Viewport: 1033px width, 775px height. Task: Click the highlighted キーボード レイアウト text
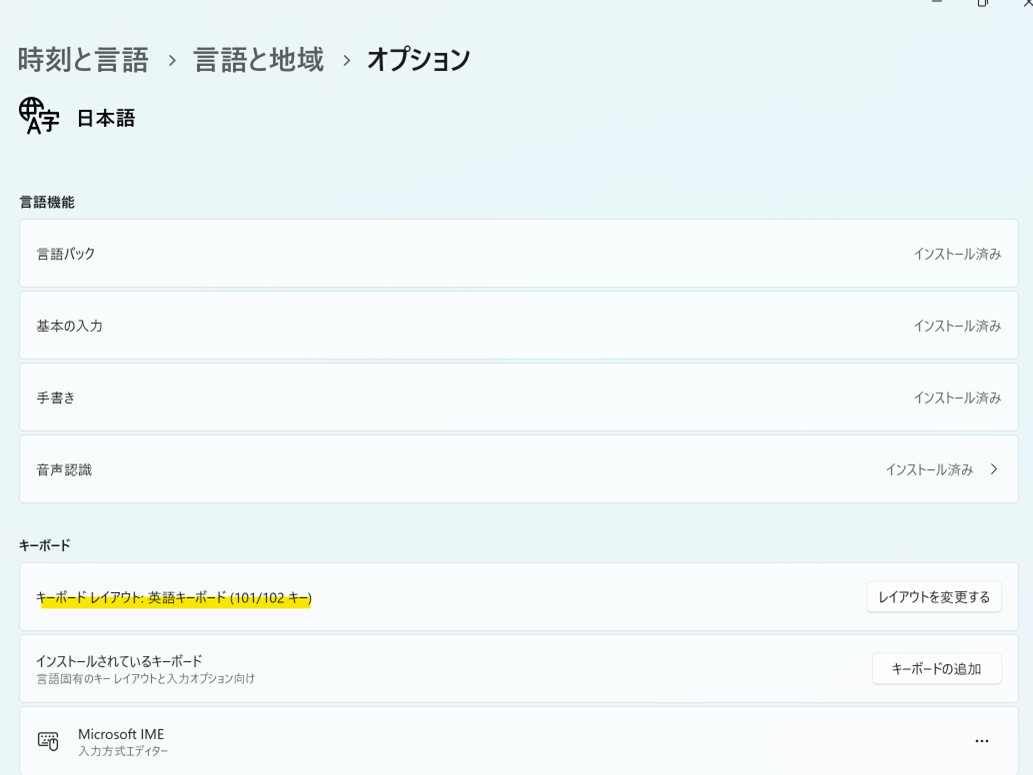174,598
